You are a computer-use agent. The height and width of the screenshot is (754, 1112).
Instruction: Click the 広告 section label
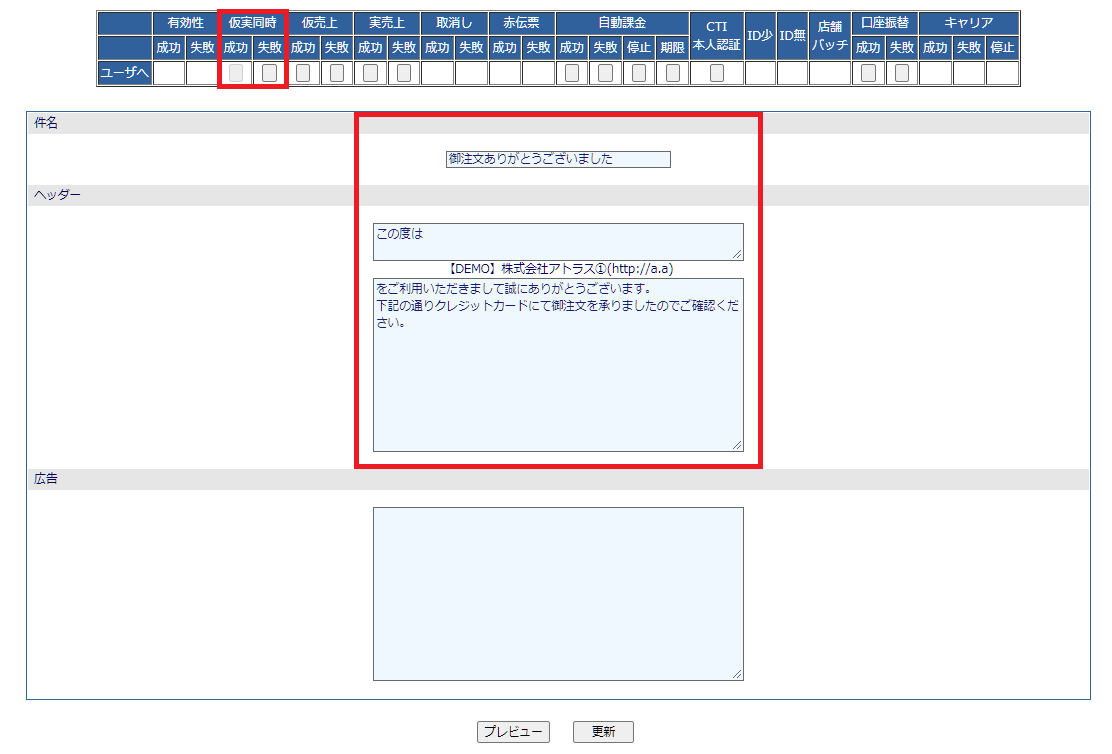pos(46,479)
